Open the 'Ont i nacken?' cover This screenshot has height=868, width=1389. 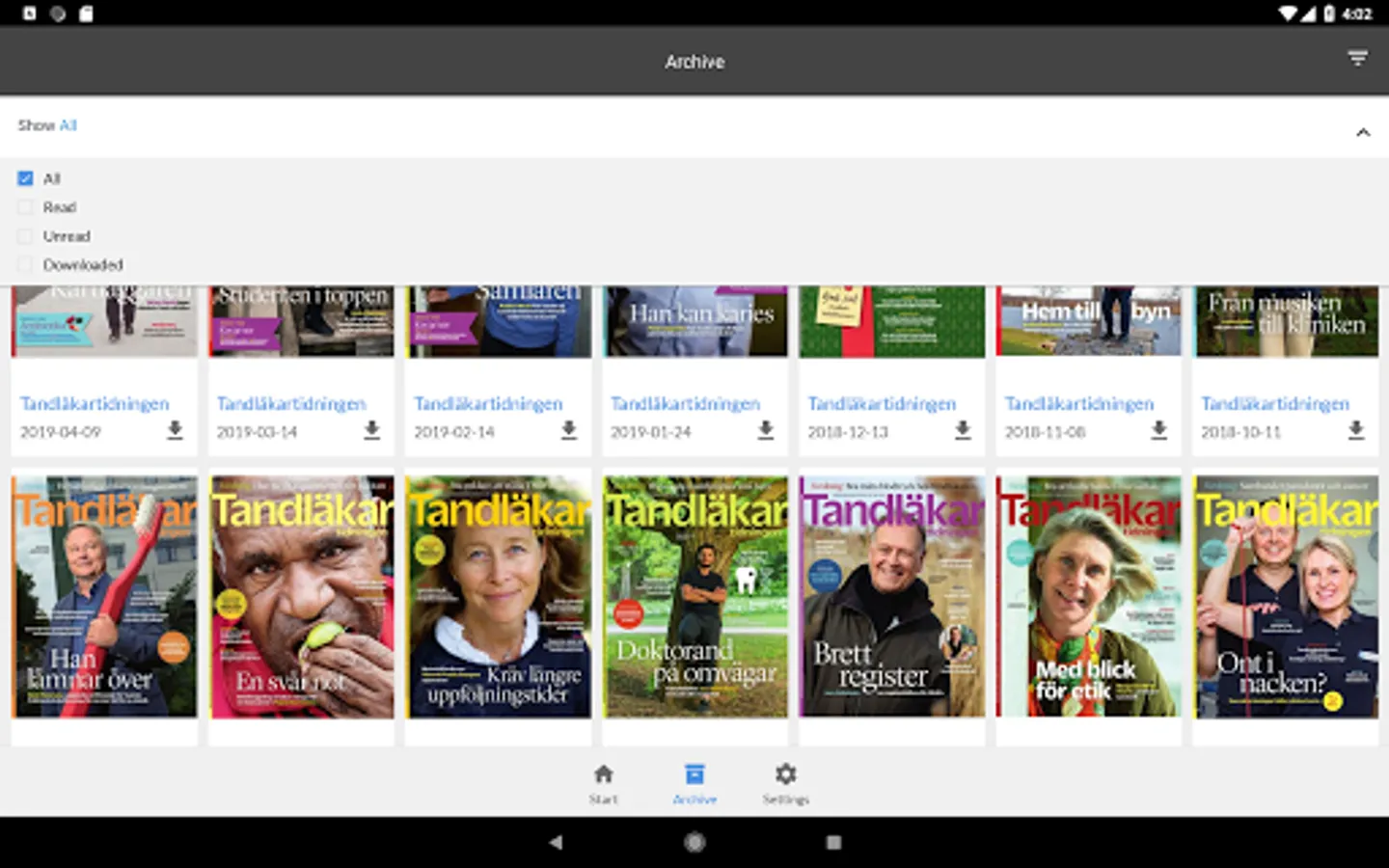pyautogui.click(x=1286, y=597)
